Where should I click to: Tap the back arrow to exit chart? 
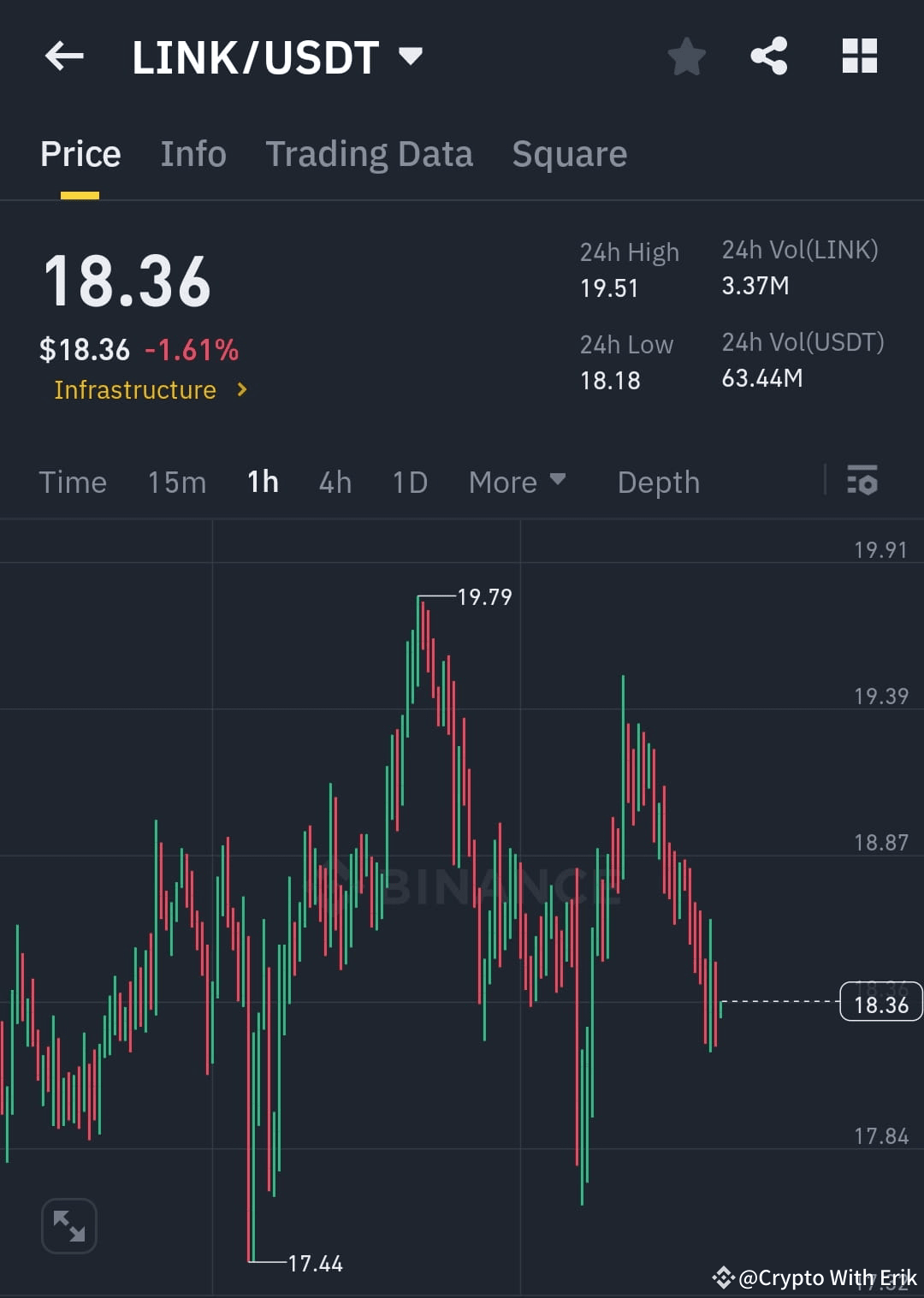tap(64, 56)
